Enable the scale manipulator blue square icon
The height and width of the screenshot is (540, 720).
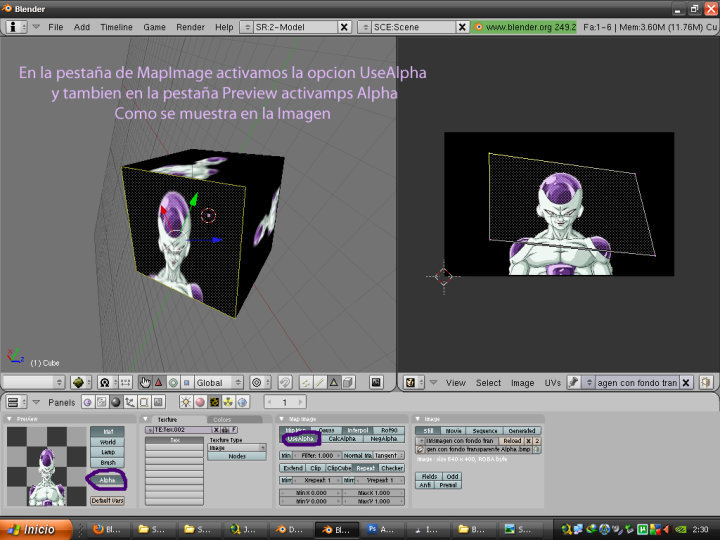(186, 382)
